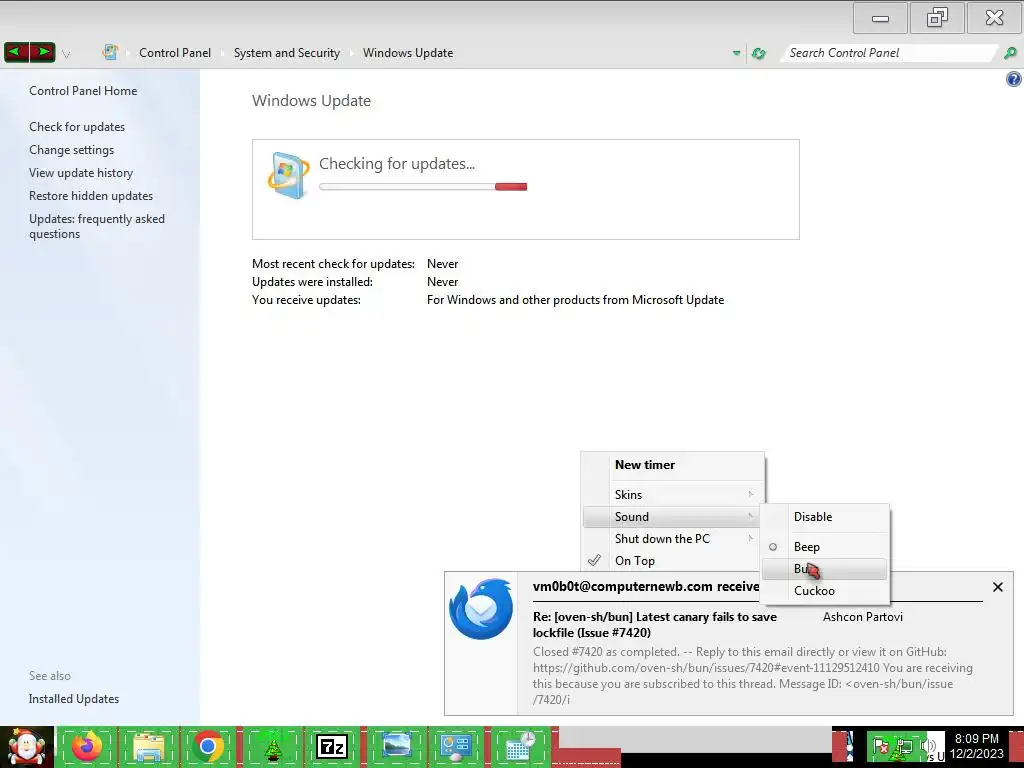Click the email subject about Issue #7420

(654, 624)
